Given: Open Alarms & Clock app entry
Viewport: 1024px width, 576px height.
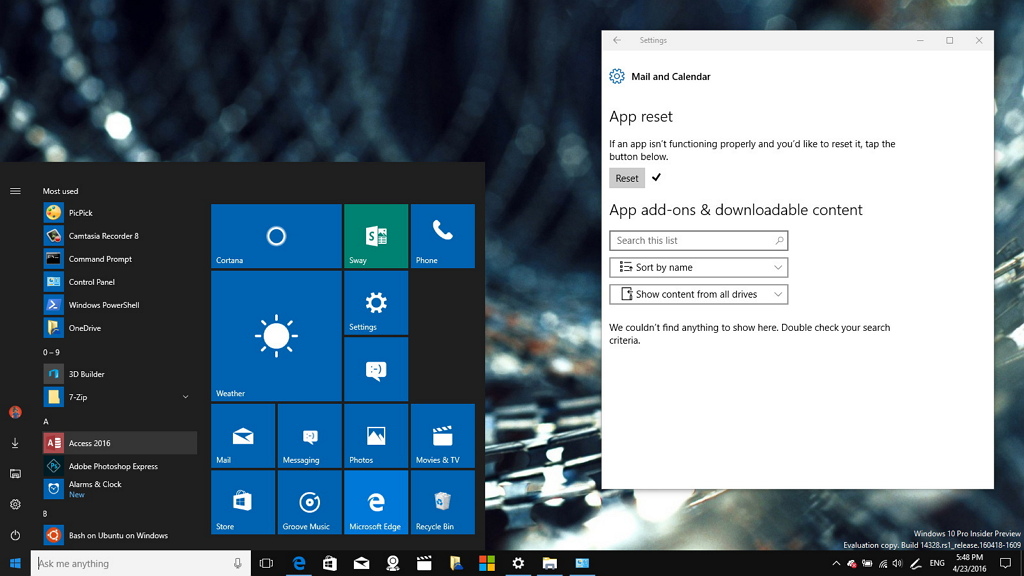Looking at the screenshot, I should 120,489.
